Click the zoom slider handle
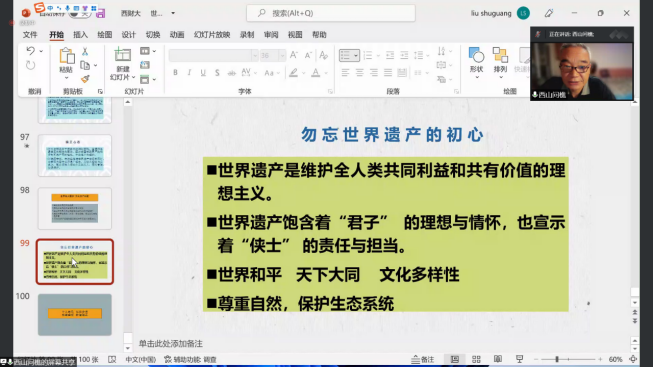 coord(557,359)
